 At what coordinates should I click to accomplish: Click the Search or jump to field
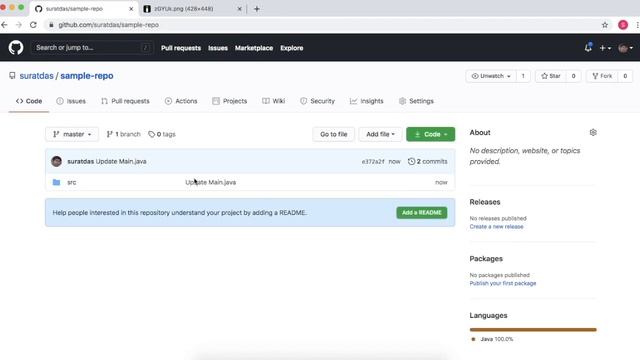click(92, 48)
